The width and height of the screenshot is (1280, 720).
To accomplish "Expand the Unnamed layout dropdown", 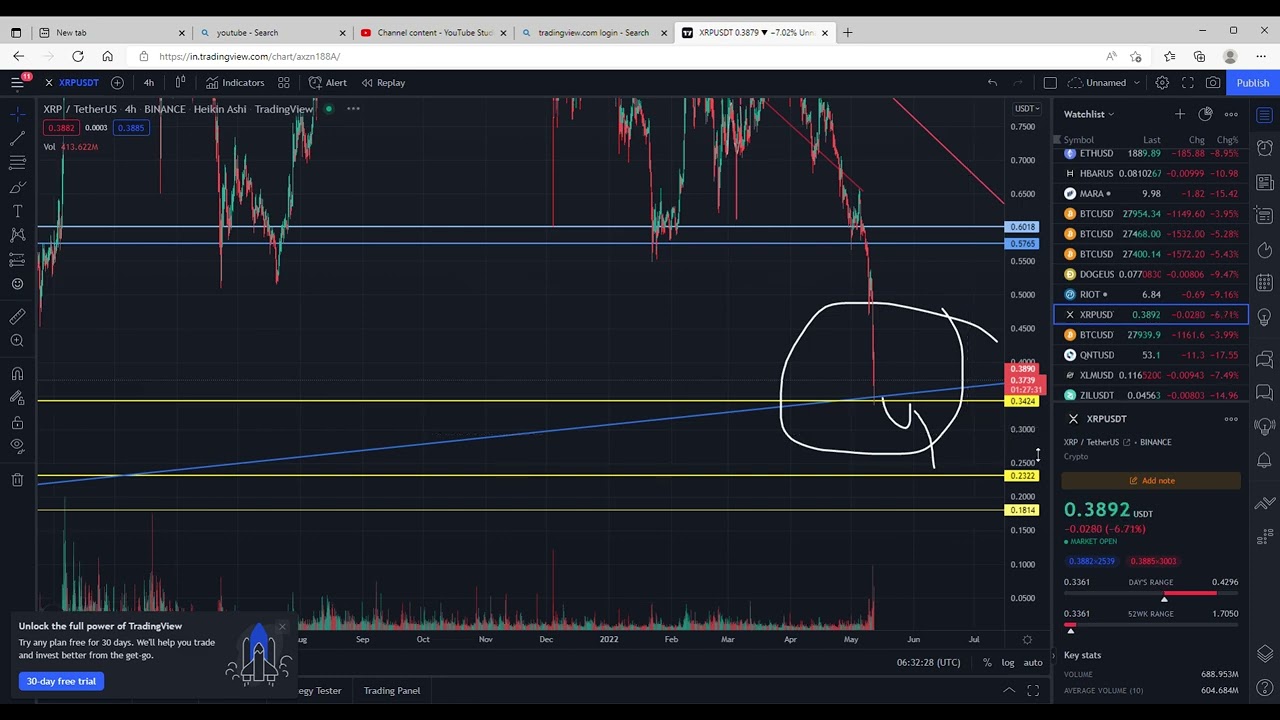I will coord(1105,83).
